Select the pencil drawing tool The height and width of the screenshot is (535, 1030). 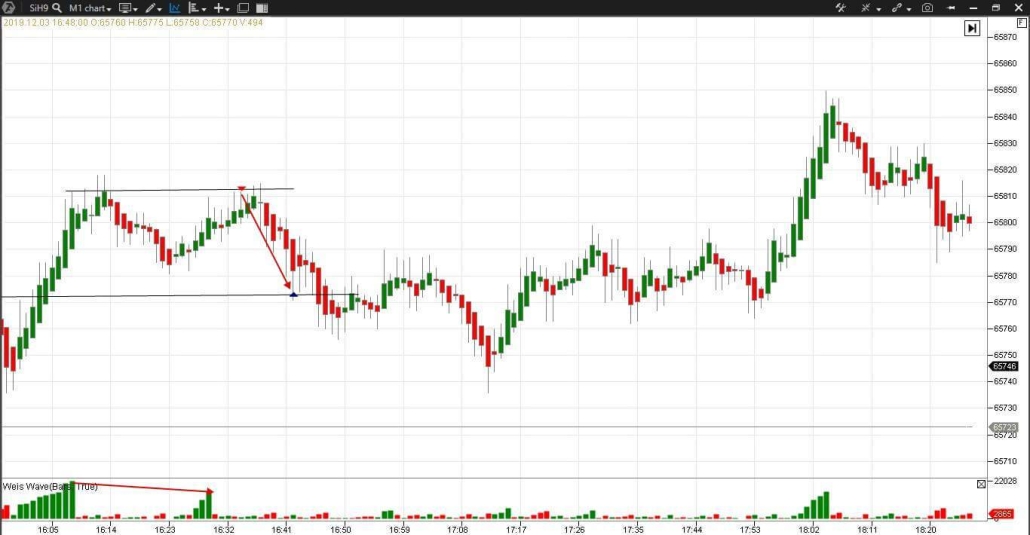point(151,8)
